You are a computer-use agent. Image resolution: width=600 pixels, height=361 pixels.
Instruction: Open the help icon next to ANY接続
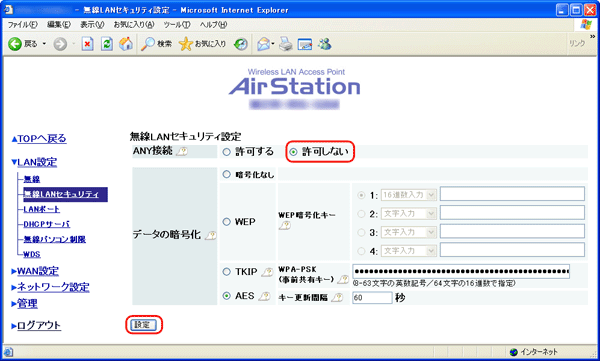pos(183,152)
